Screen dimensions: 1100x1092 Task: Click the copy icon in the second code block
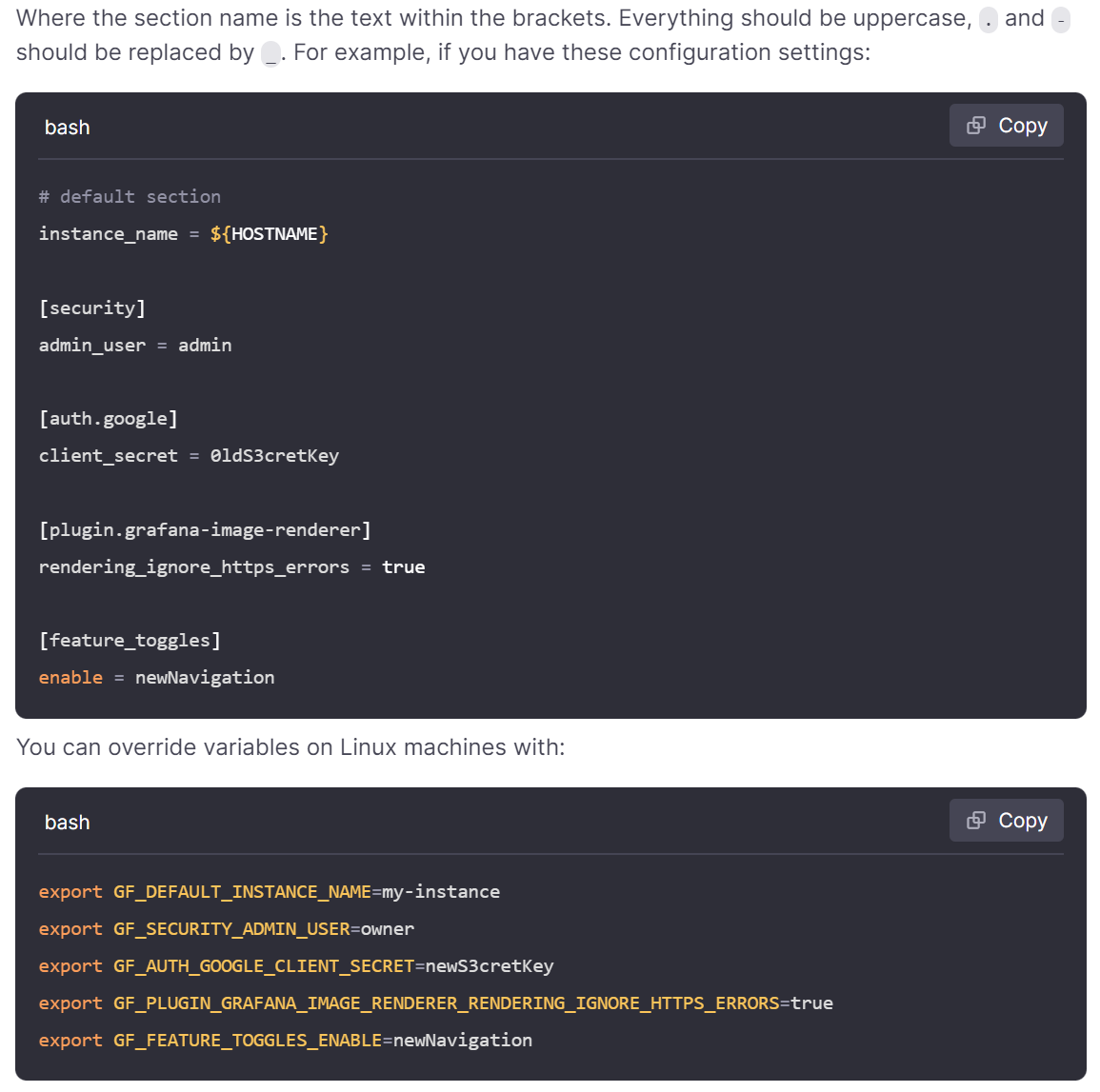[x=976, y=821]
